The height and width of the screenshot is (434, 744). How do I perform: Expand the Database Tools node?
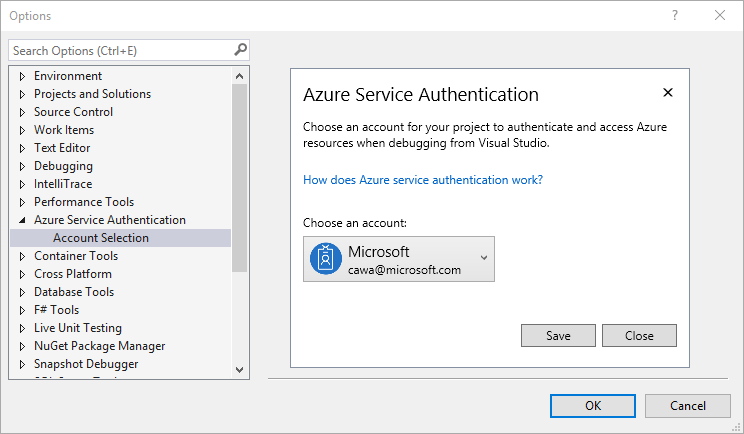click(x=22, y=293)
